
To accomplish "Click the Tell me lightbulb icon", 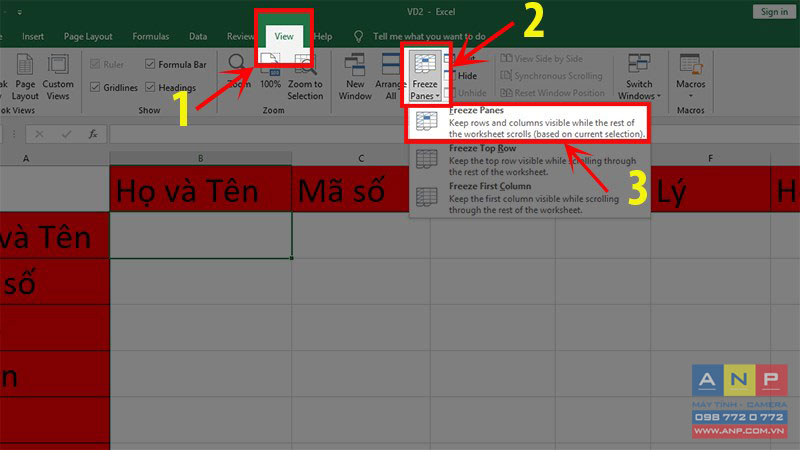I will [x=359, y=36].
